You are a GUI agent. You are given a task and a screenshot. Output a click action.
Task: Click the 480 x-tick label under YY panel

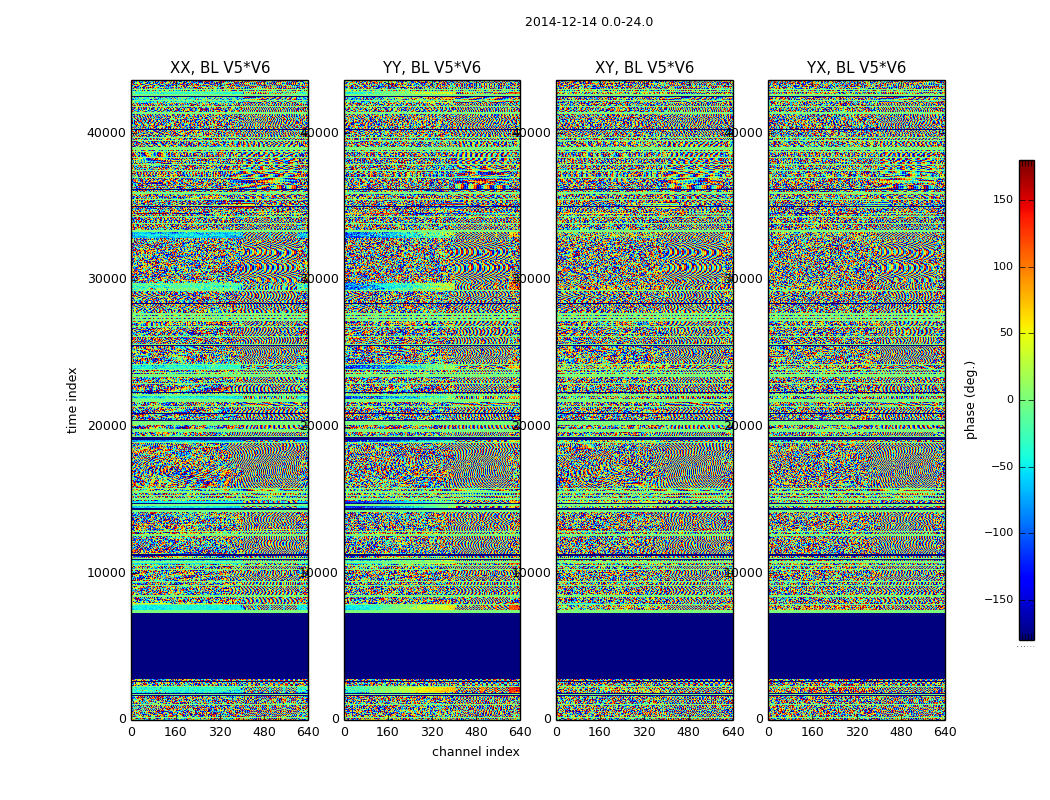pos(476,732)
